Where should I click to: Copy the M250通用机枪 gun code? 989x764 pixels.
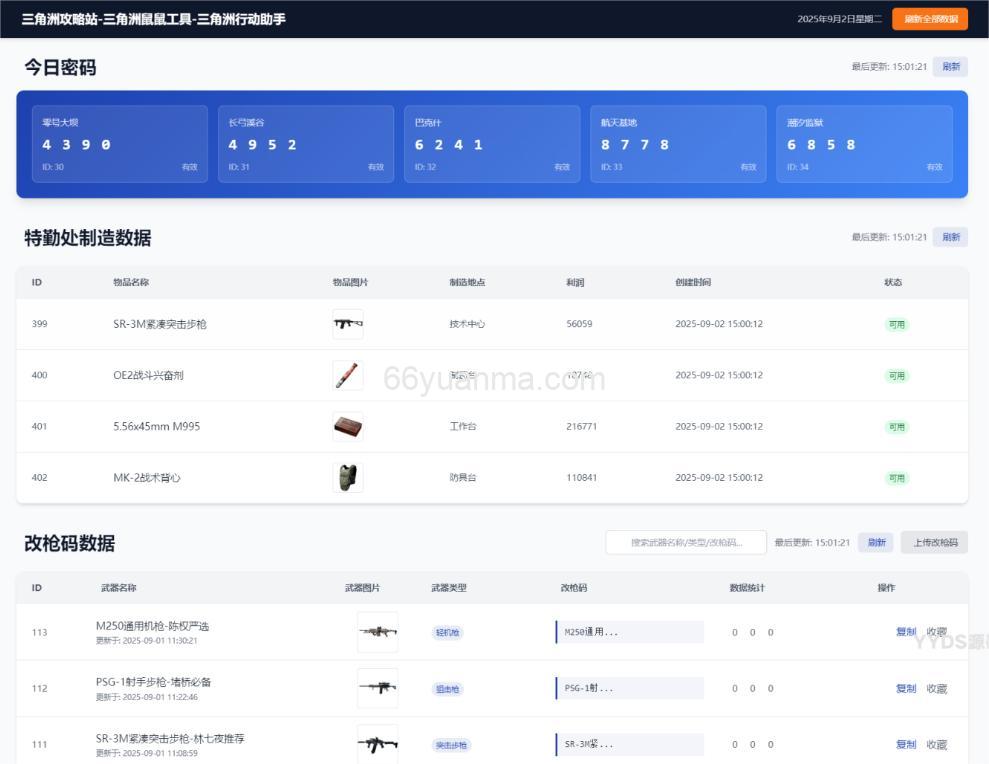[905, 632]
